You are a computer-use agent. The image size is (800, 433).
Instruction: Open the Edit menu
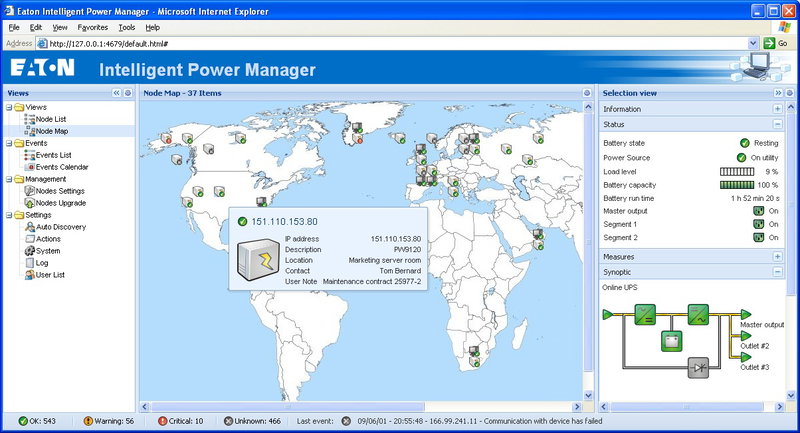click(36, 28)
